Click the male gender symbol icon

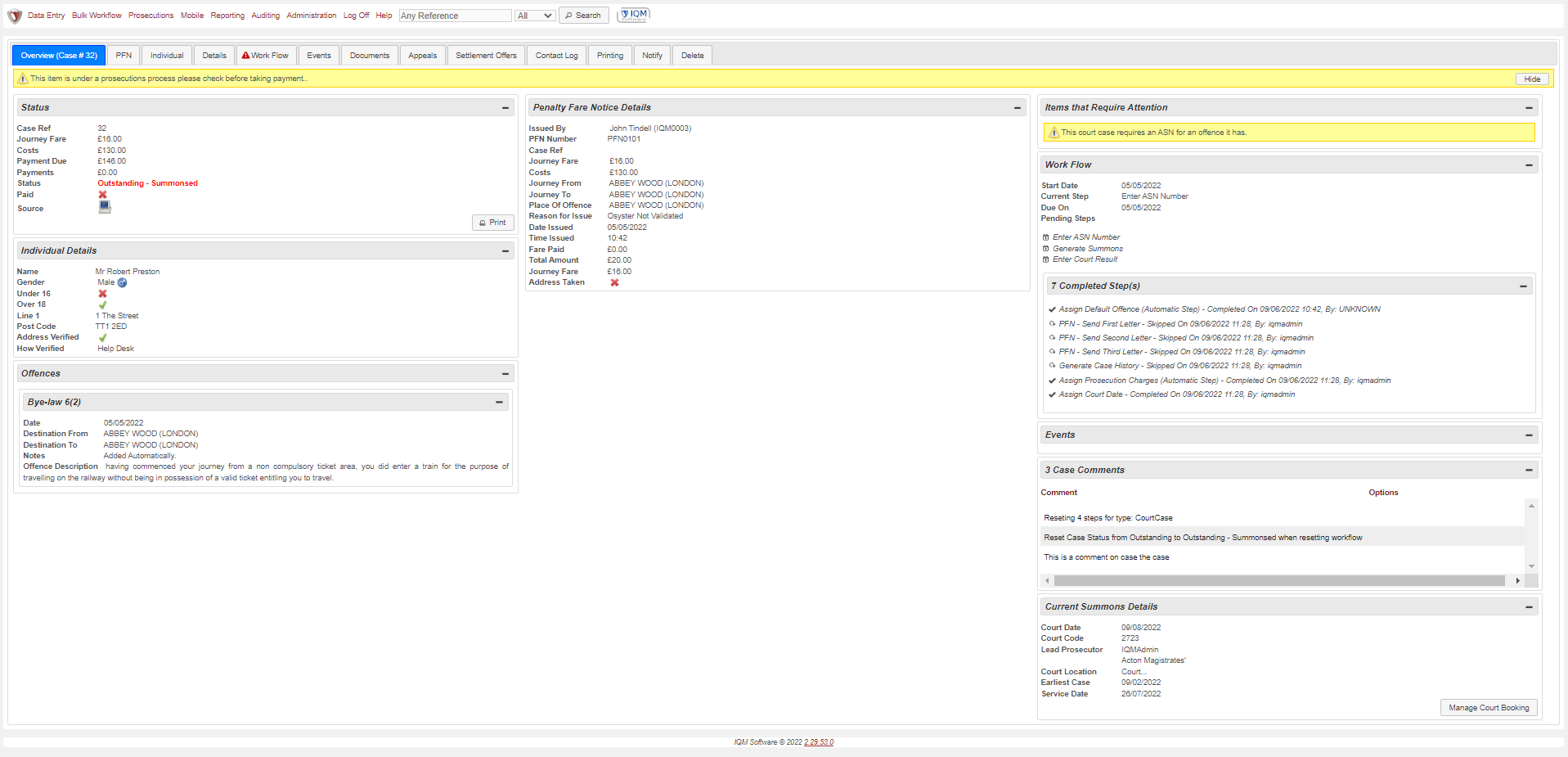(123, 282)
